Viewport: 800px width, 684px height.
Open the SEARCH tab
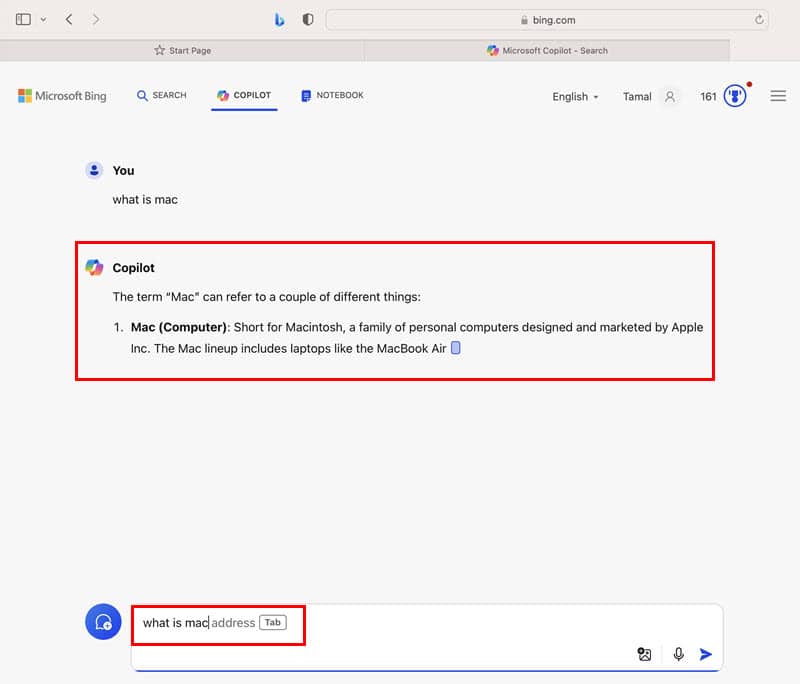[x=161, y=95]
